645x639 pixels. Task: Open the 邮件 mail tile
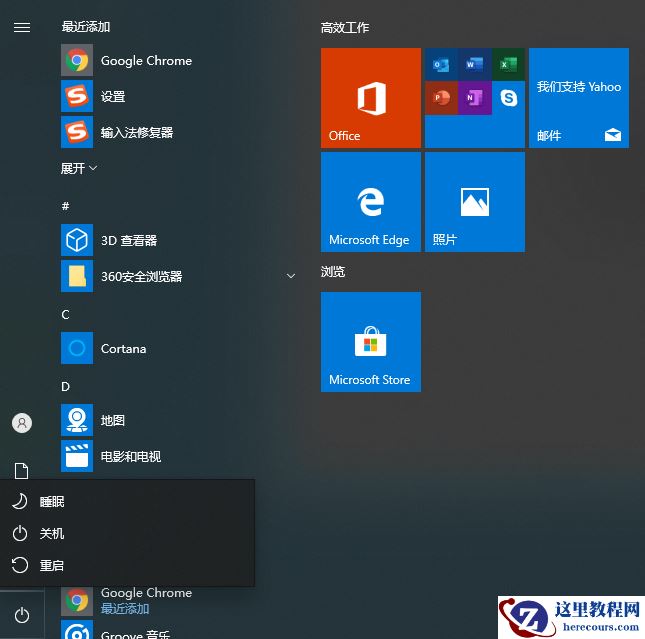point(579,98)
